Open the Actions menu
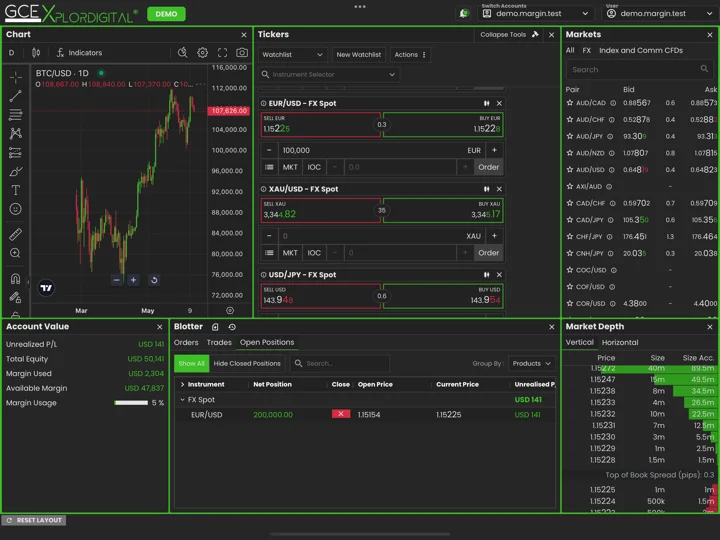 point(410,55)
